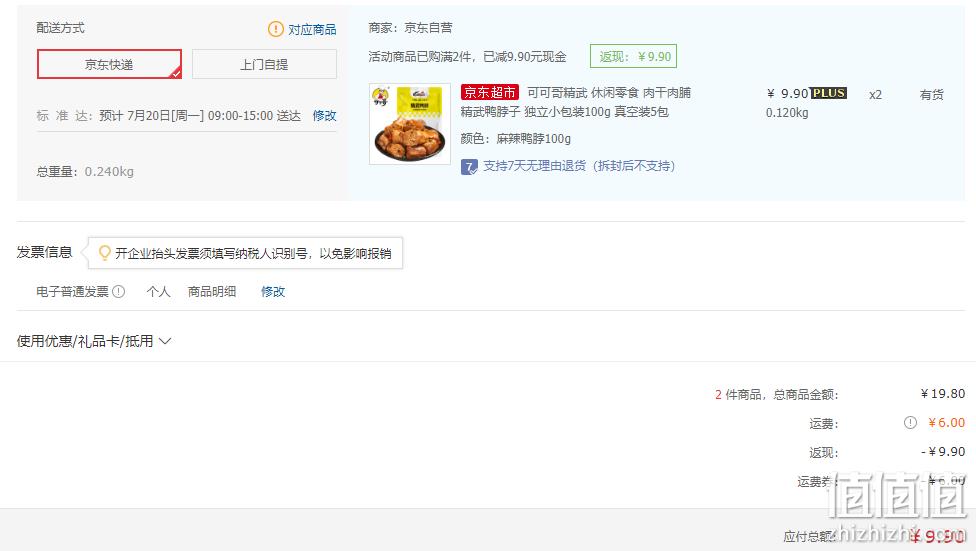Click the 返现 ¥9.90 green label

634,57
